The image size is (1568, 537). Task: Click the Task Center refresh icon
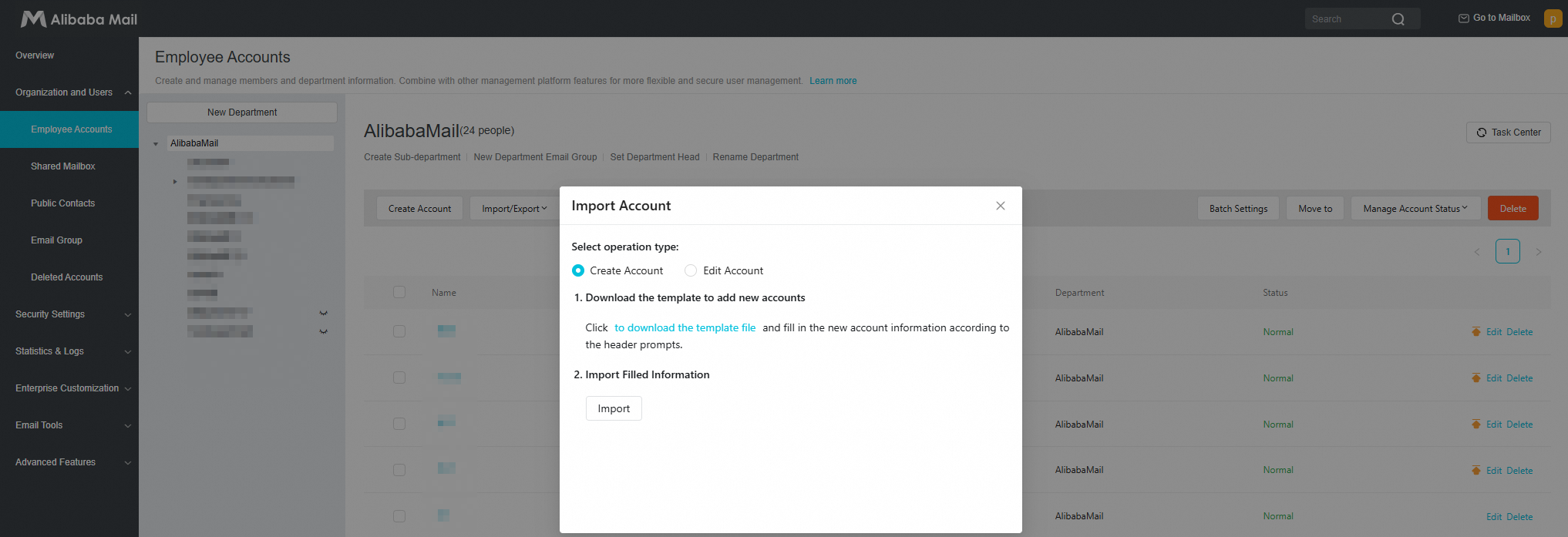click(x=1482, y=133)
